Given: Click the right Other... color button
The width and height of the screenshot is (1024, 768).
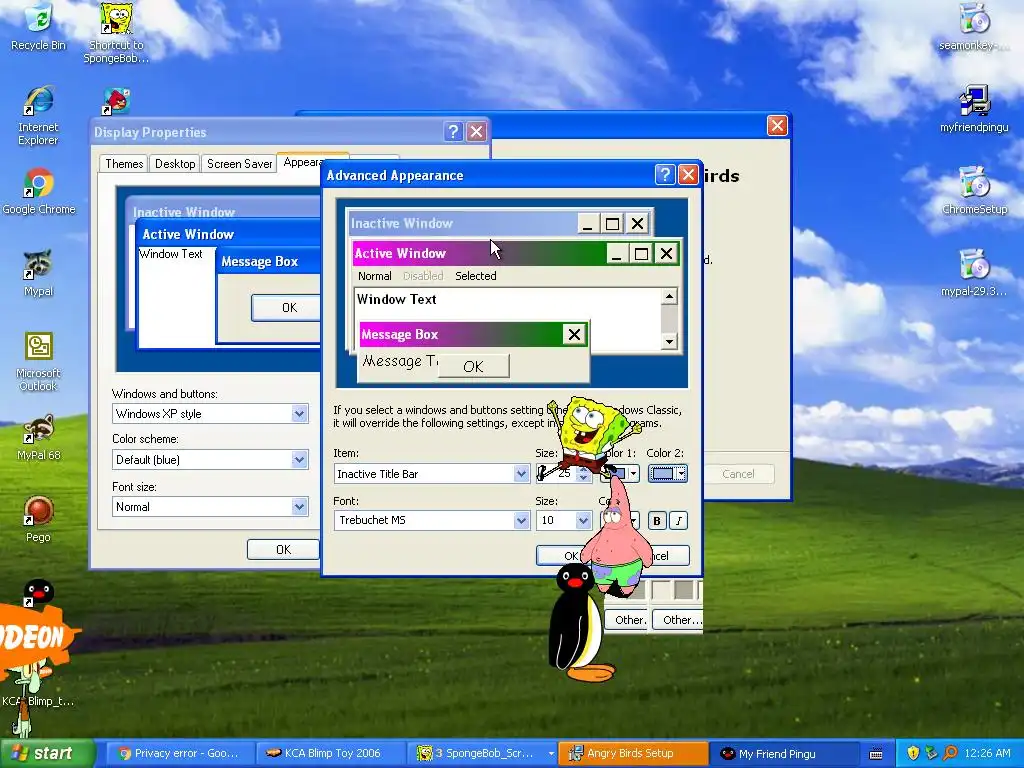Looking at the screenshot, I should click(678, 620).
